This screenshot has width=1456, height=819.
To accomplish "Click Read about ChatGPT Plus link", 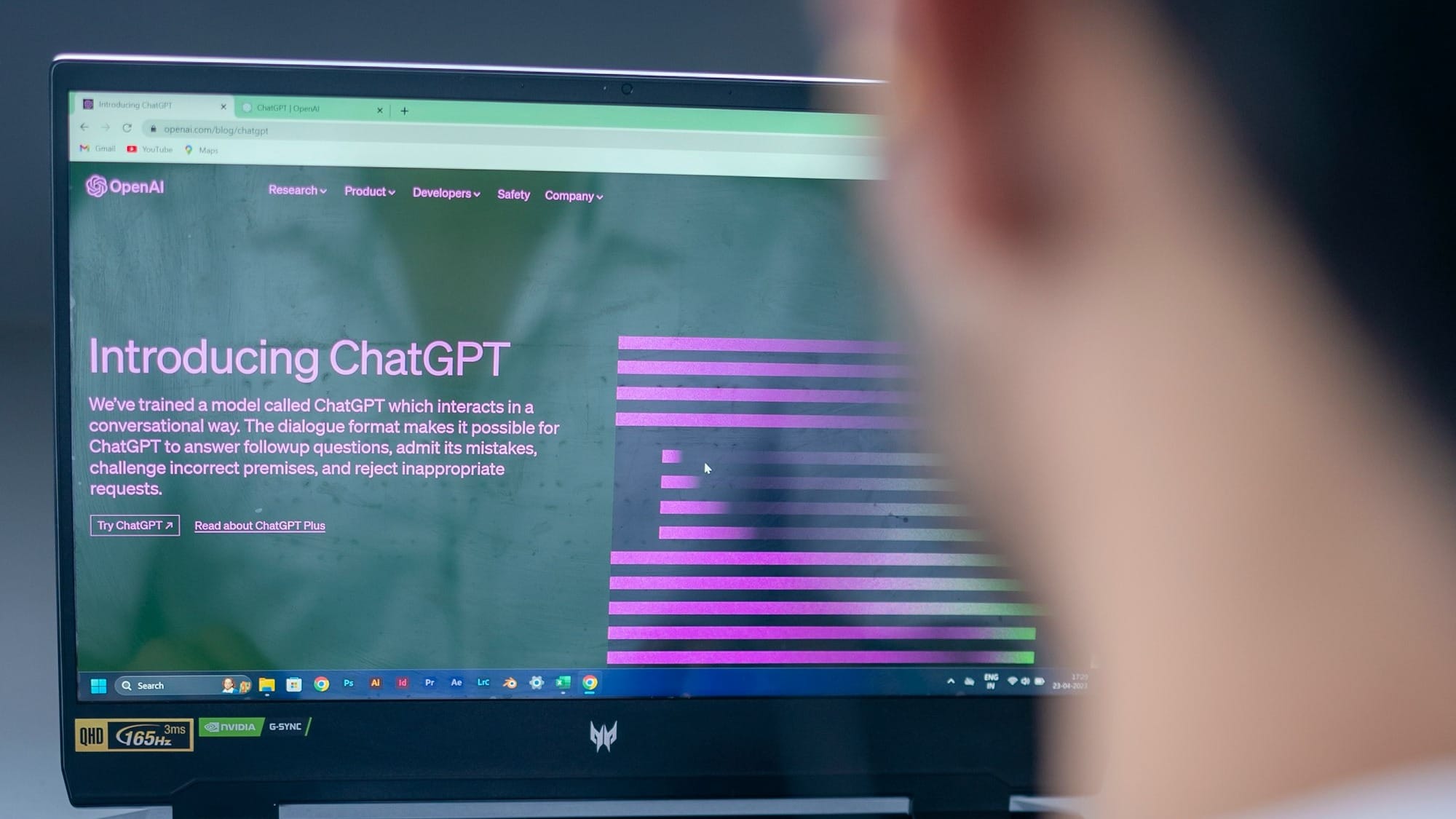I will 259,525.
